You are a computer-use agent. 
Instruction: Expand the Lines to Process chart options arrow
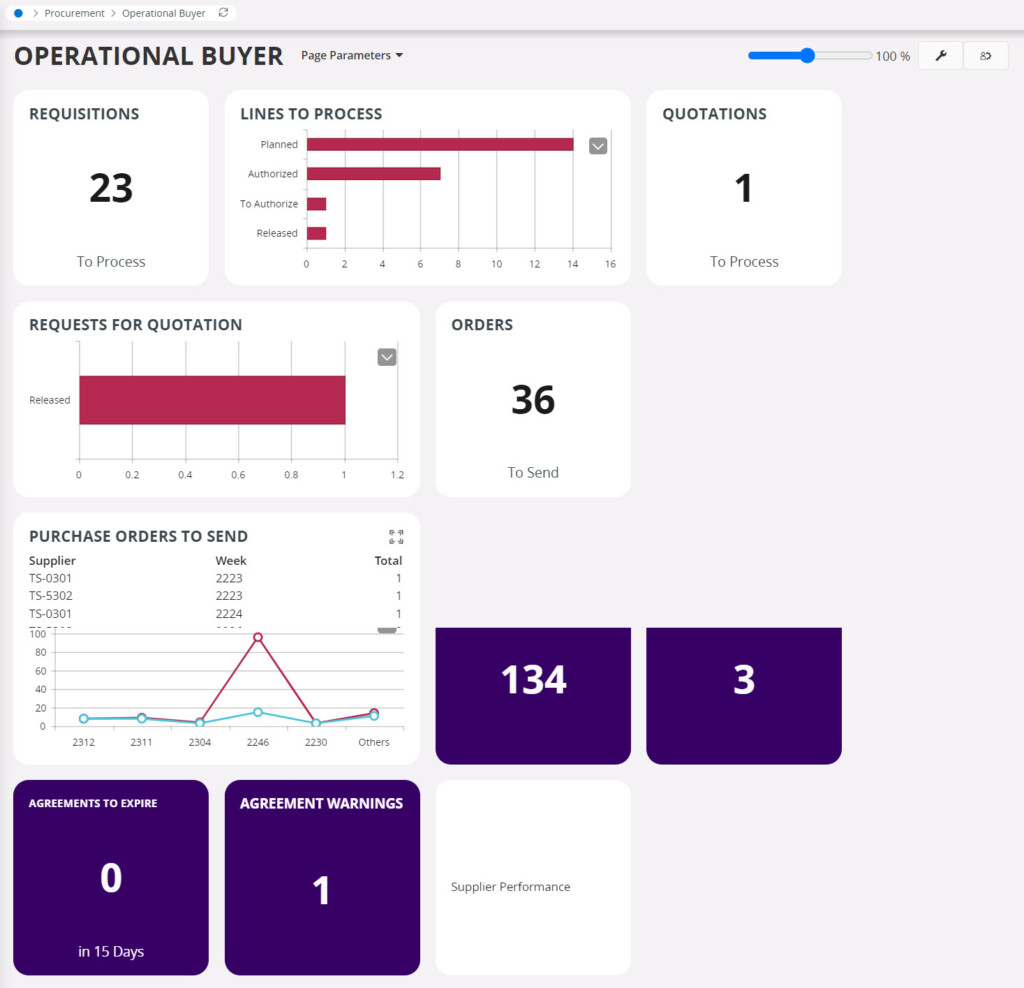pos(598,146)
